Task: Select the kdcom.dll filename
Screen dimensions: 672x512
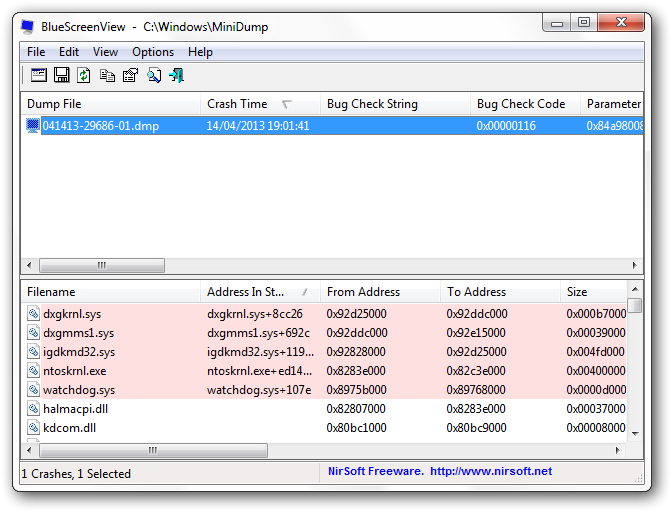Action: 69,428
